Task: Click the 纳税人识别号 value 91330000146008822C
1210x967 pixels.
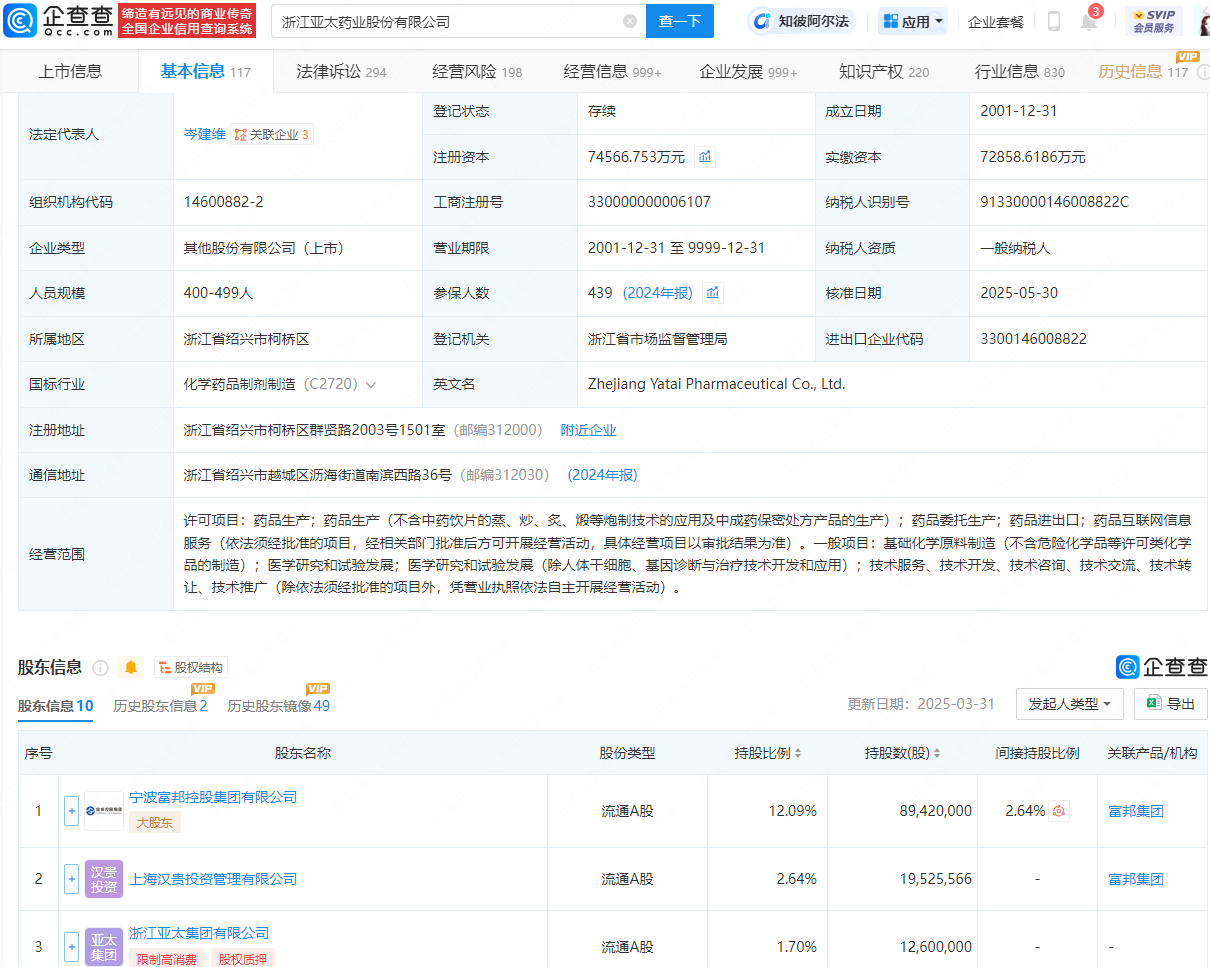Action: pyautogui.click(x=1054, y=202)
